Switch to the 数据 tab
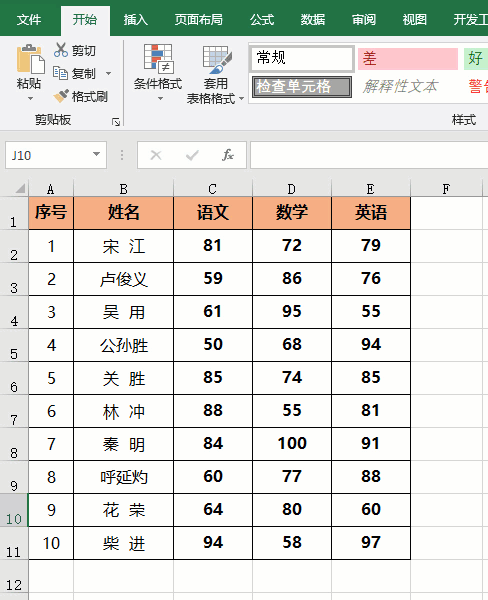The width and height of the screenshot is (488, 600). [313, 19]
